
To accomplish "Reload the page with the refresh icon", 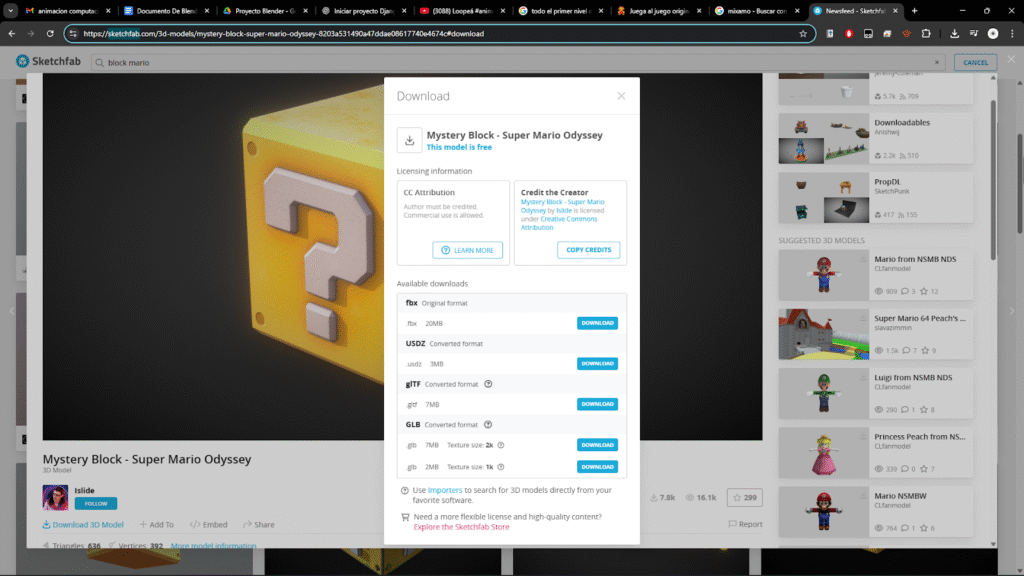I will tap(50, 33).
